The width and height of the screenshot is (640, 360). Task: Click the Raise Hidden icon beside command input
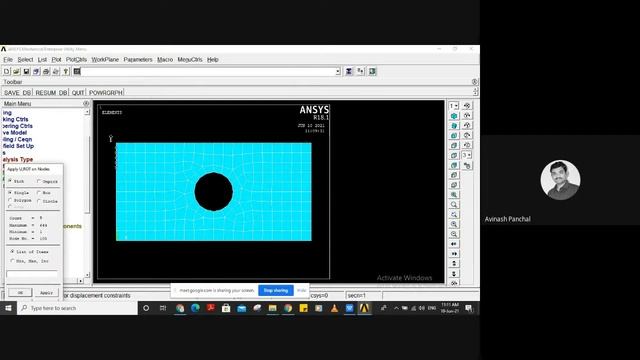349,71
